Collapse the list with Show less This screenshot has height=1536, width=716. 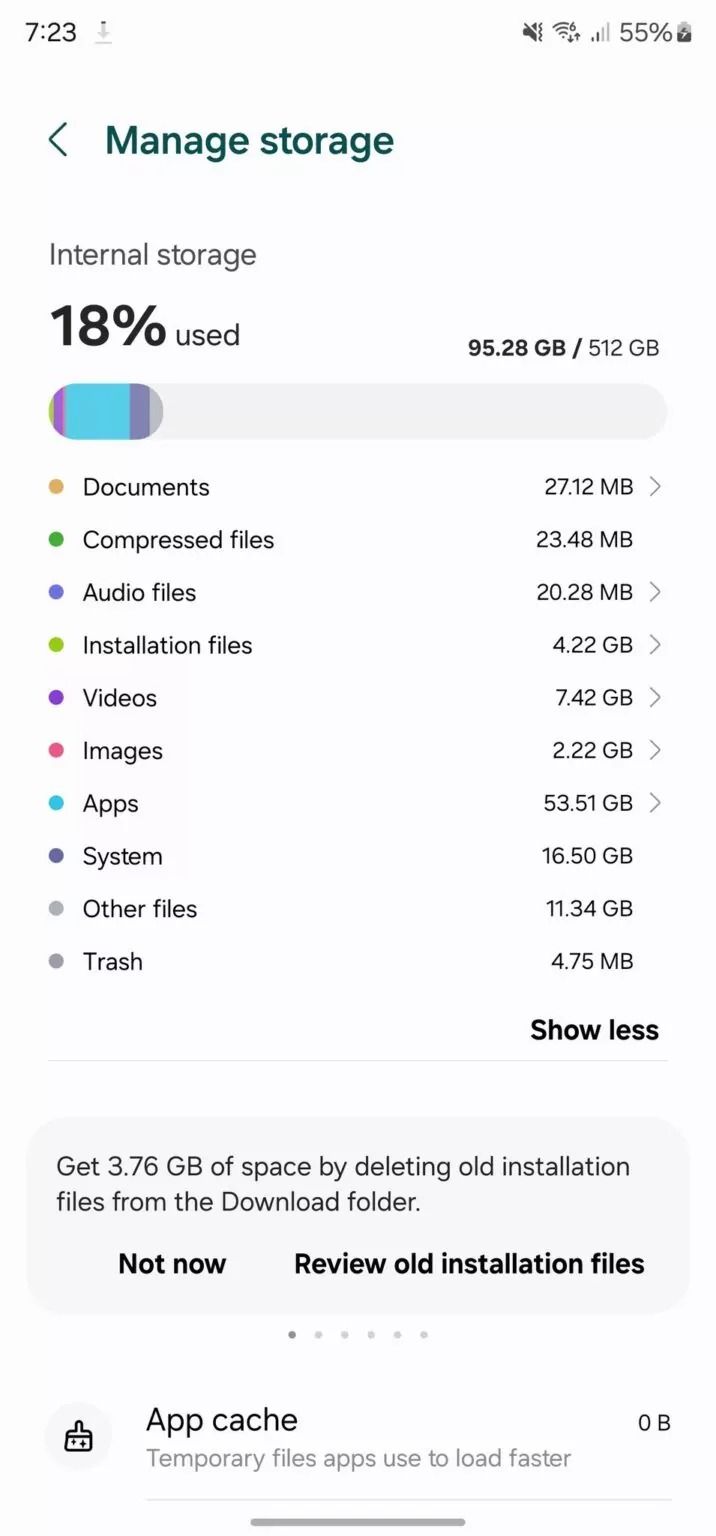pyautogui.click(x=594, y=1029)
